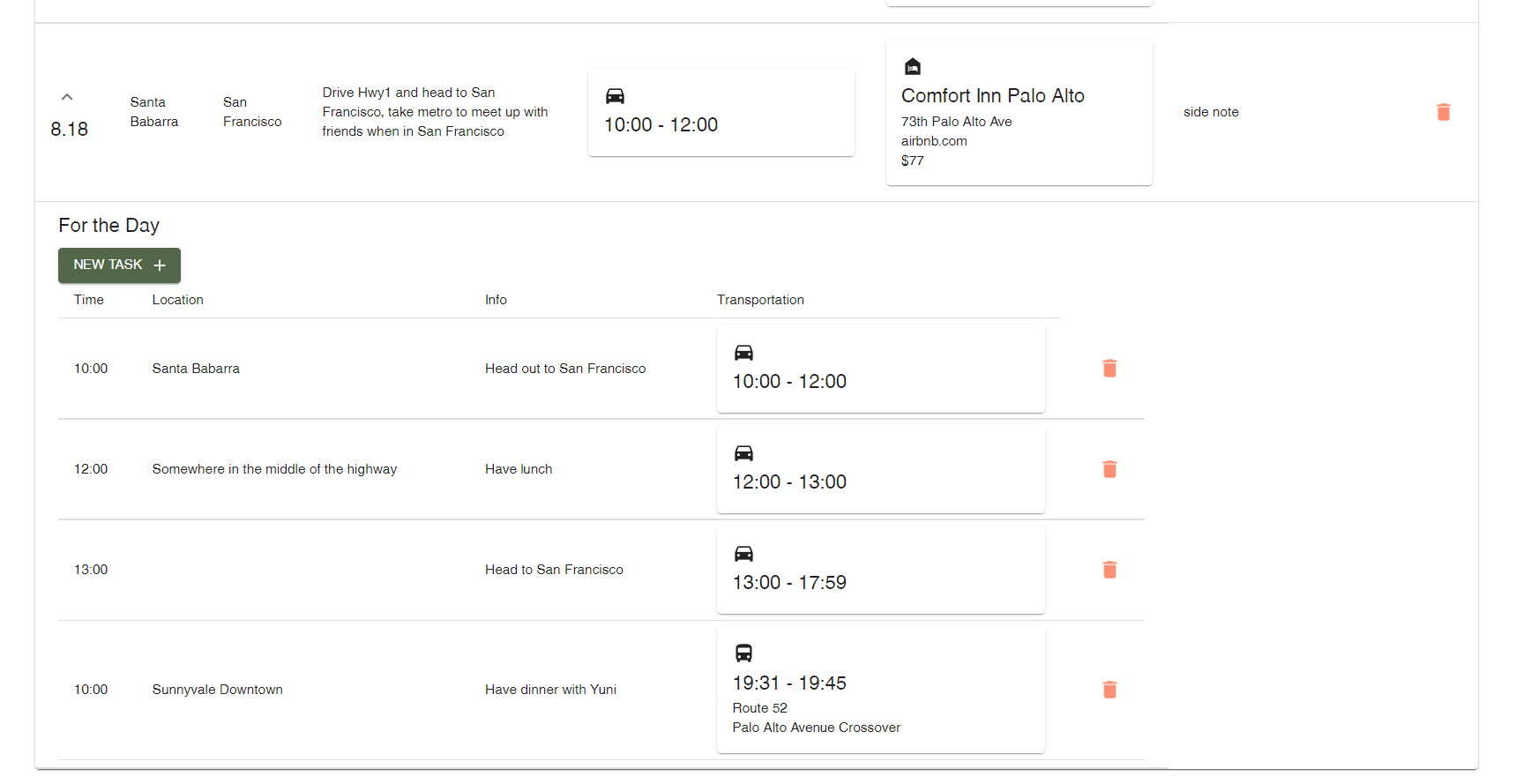Click car icon in 13:00 - 17:59 card
Image resolution: width=1531 pixels, height=784 pixels.
pyautogui.click(x=743, y=554)
